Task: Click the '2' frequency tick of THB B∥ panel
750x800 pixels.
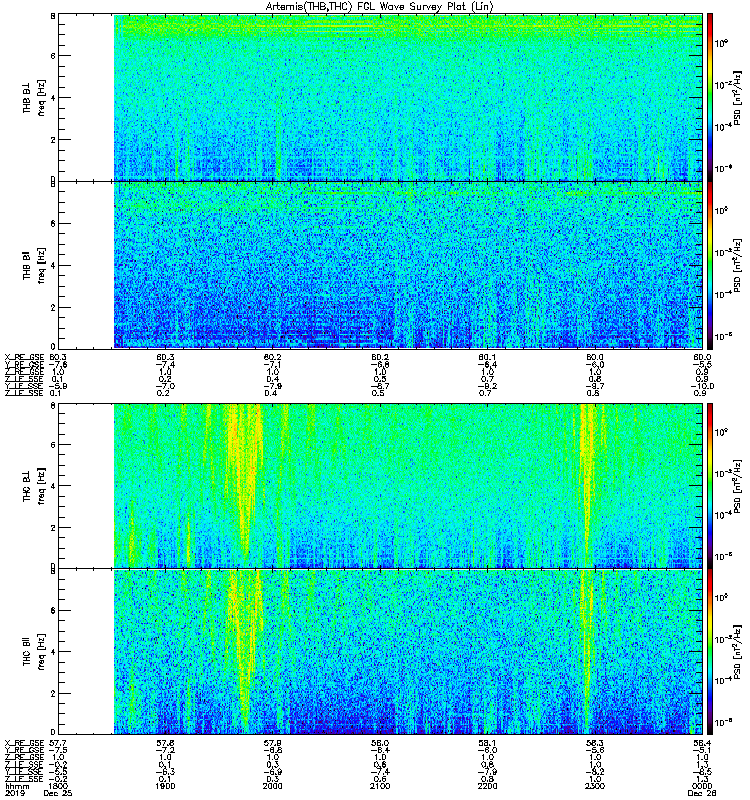Action: point(53,307)
